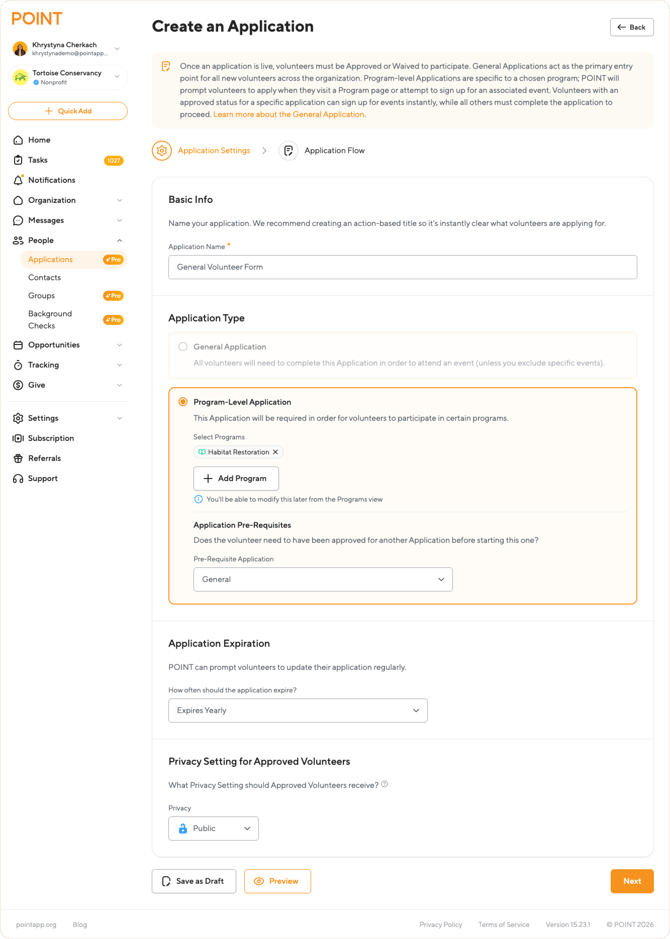The width and height of the screenshot is (670, 939).
Task: Click the Home icon in sidebar
Action: pyautogui.click(x=18, y=140)
